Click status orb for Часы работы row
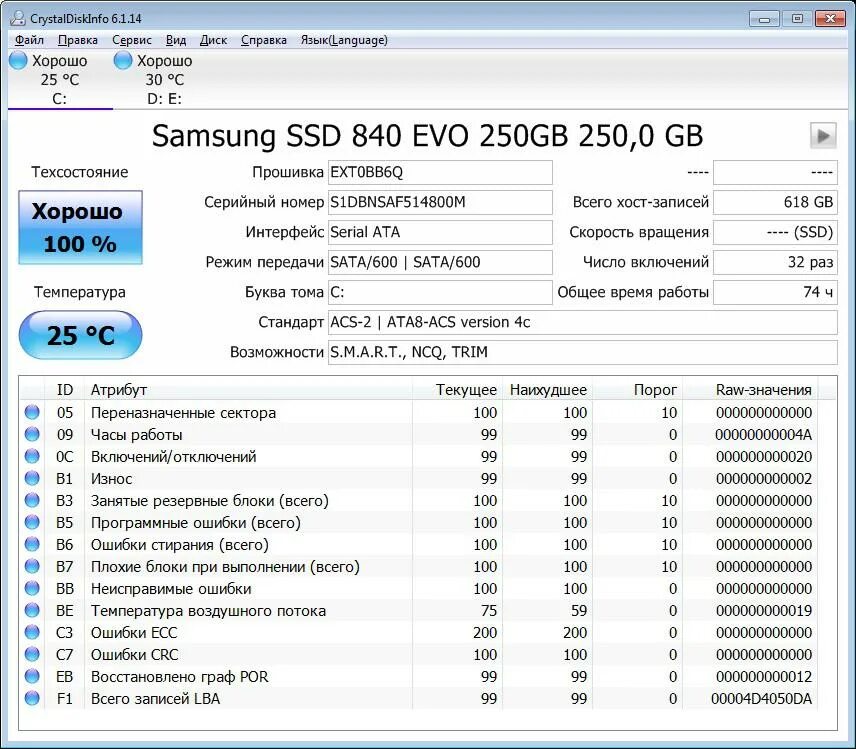Viewport: 856px width, 749px height. (x=32, y=435)
